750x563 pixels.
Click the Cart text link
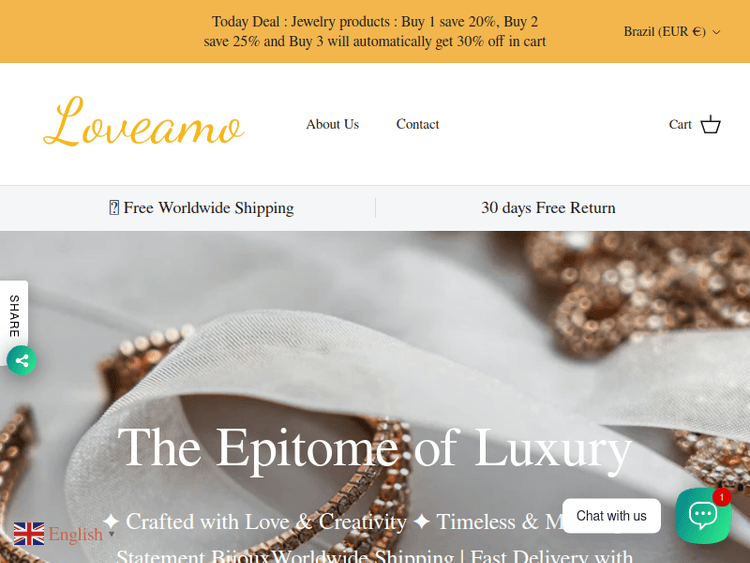point(680,124)
